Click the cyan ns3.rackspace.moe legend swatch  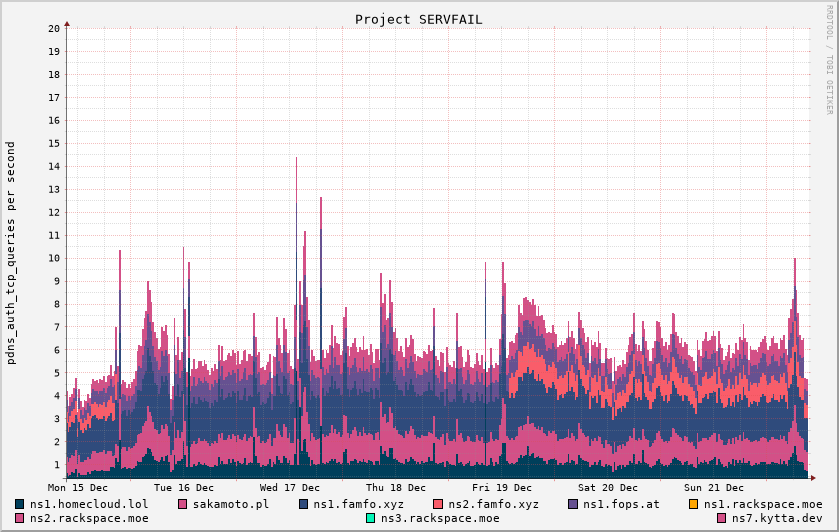coord(370,518)
